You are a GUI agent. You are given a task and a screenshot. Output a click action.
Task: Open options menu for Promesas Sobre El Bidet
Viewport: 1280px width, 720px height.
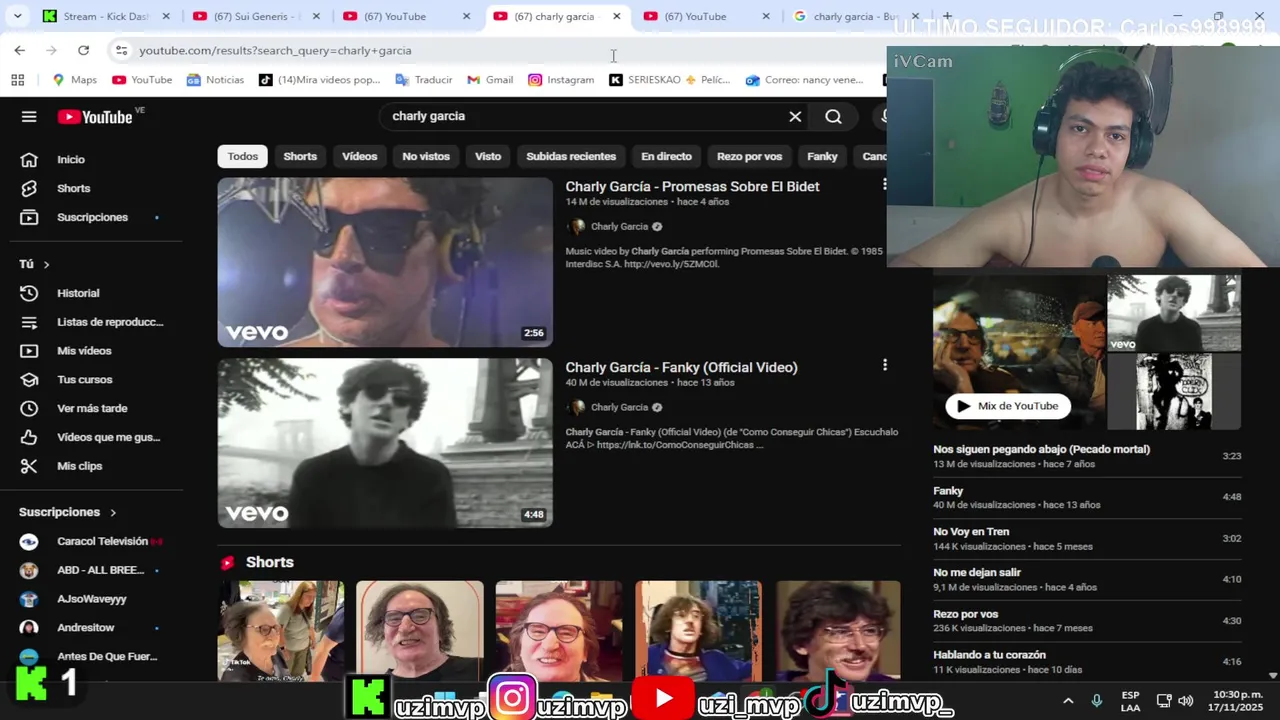point(884,184)
